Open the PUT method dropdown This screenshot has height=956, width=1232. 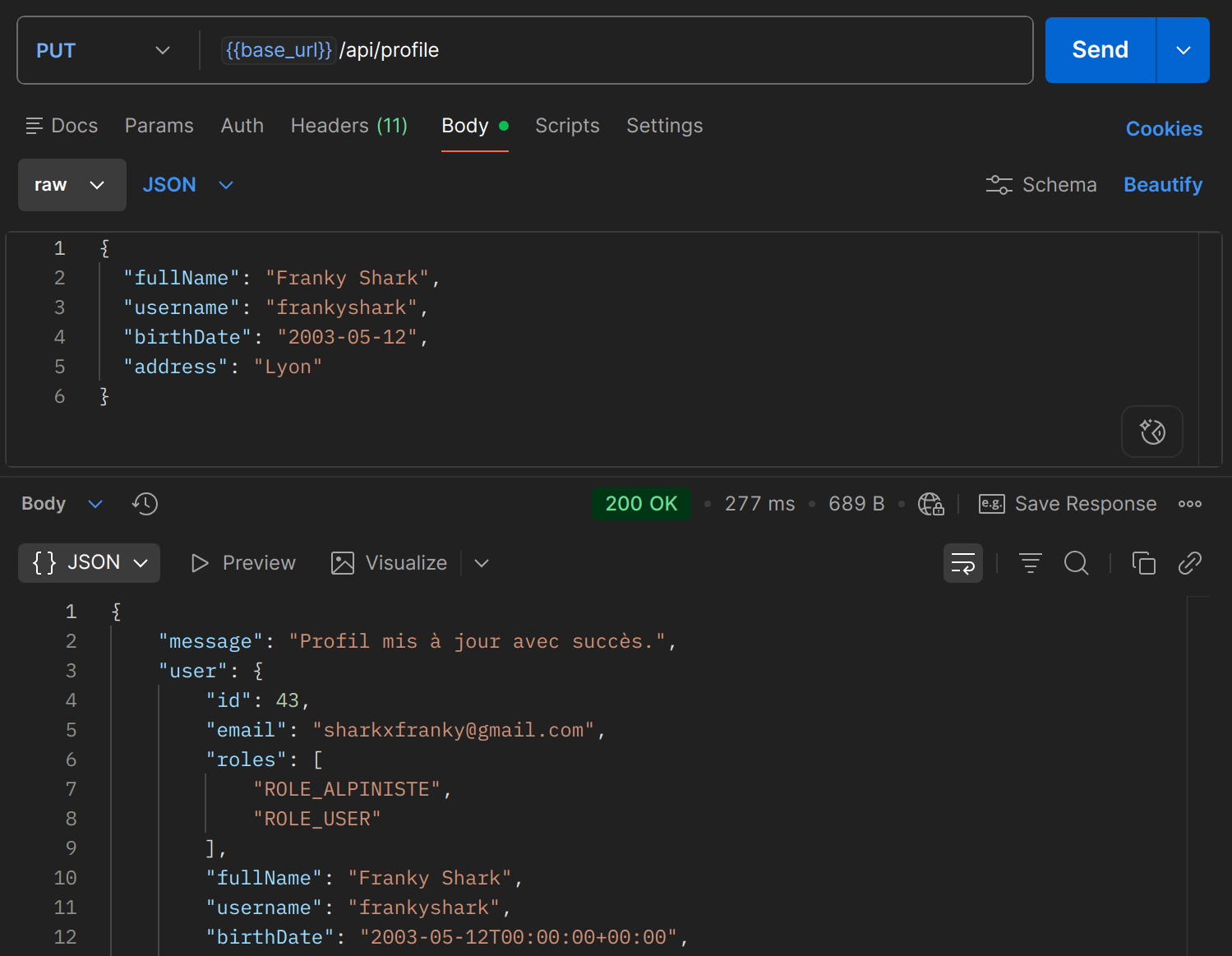[104, 50]
